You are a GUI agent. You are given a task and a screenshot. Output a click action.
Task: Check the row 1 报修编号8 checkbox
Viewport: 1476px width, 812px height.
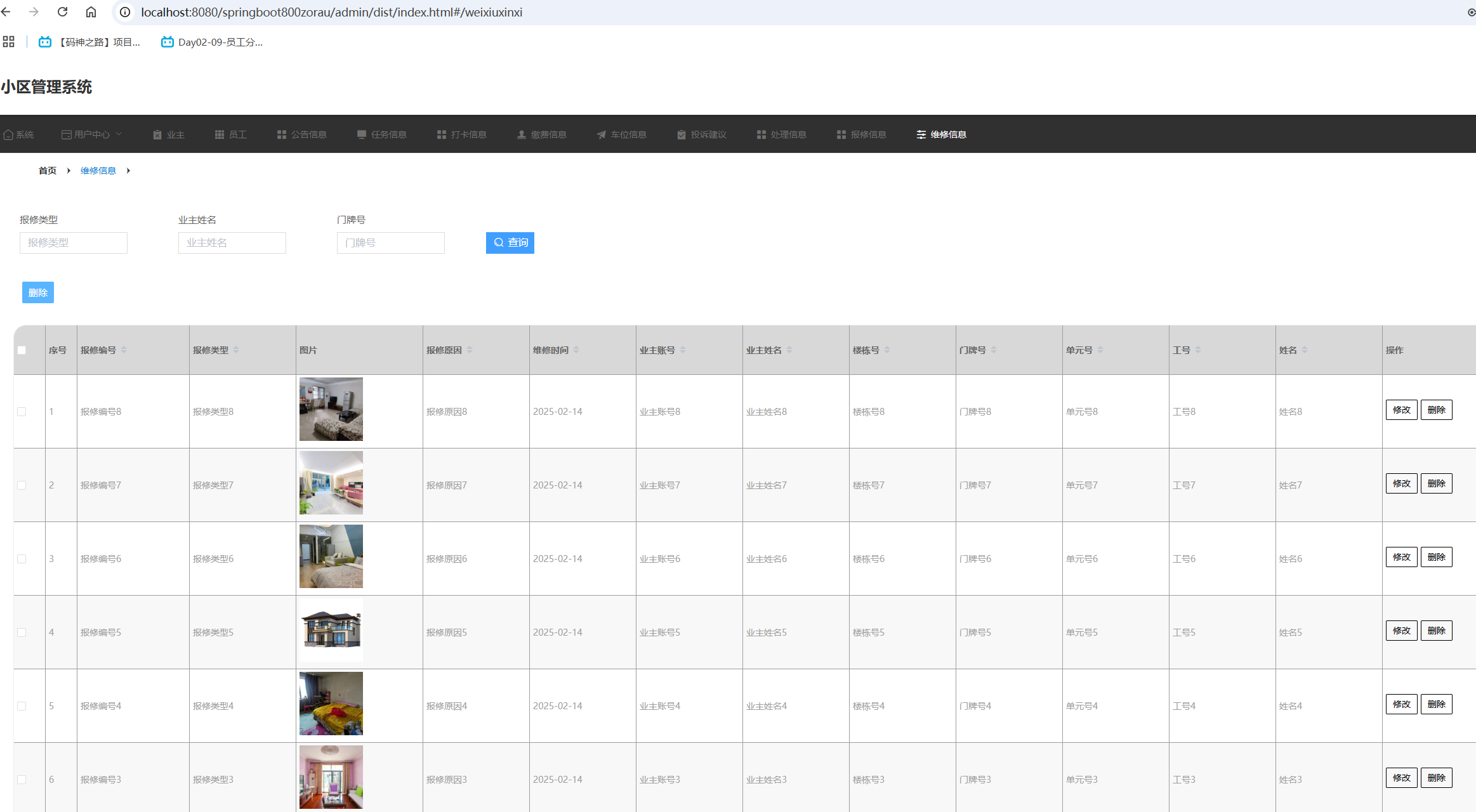(22, 412)
